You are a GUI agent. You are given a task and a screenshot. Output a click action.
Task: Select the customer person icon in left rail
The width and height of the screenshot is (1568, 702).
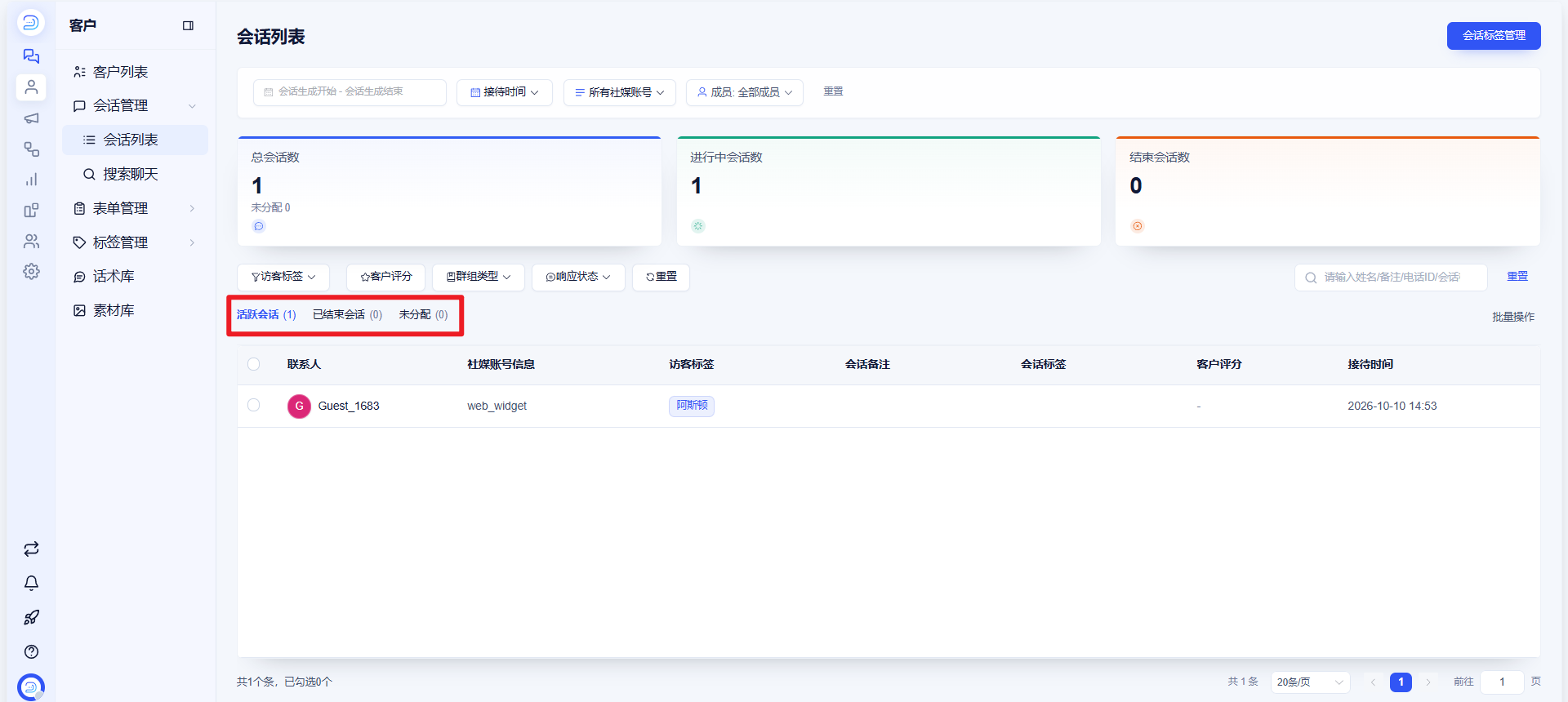(x=31, y=87)
